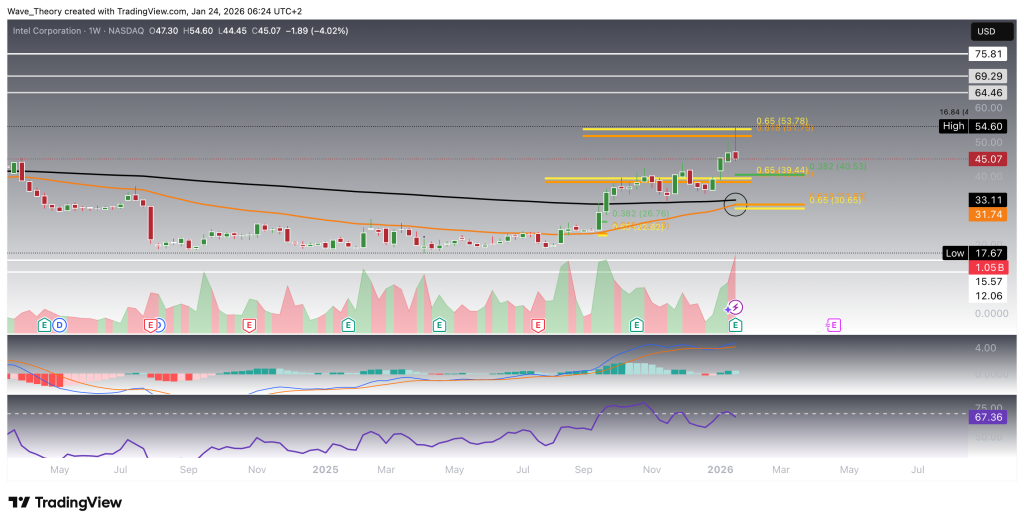Select the black circle drawing on the chart
This screenshot has width=1024, height=524.
pos(735,204)
